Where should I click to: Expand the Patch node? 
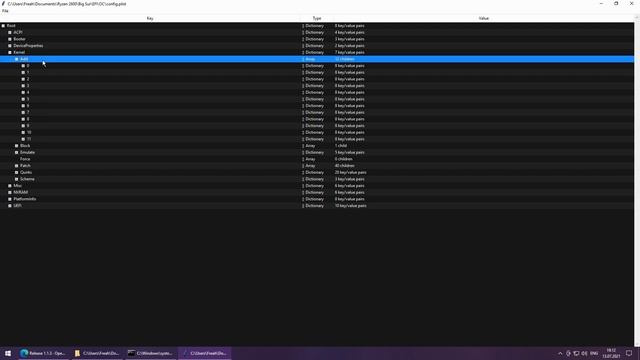pos(17,166)
